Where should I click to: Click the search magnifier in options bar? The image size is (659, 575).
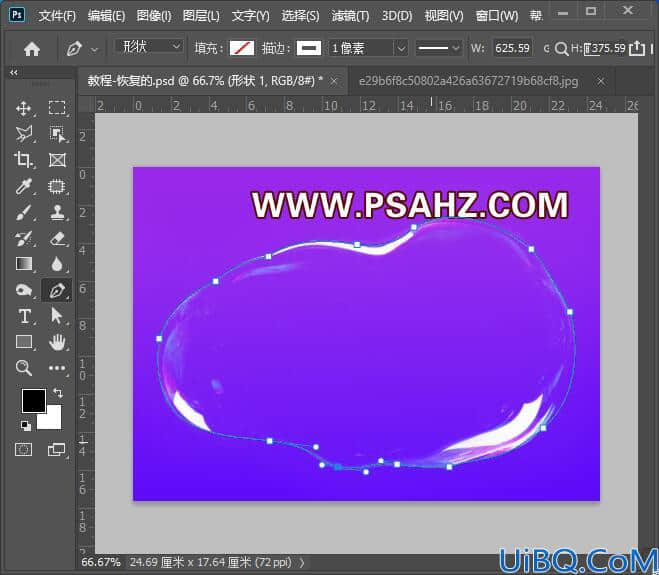(x=561, y=49)
